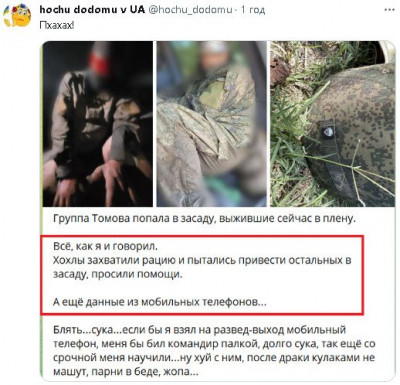Open the right photo of helmet in grass
The height and width of the screenshot is (385, 400).
click(x=333, y=124)
